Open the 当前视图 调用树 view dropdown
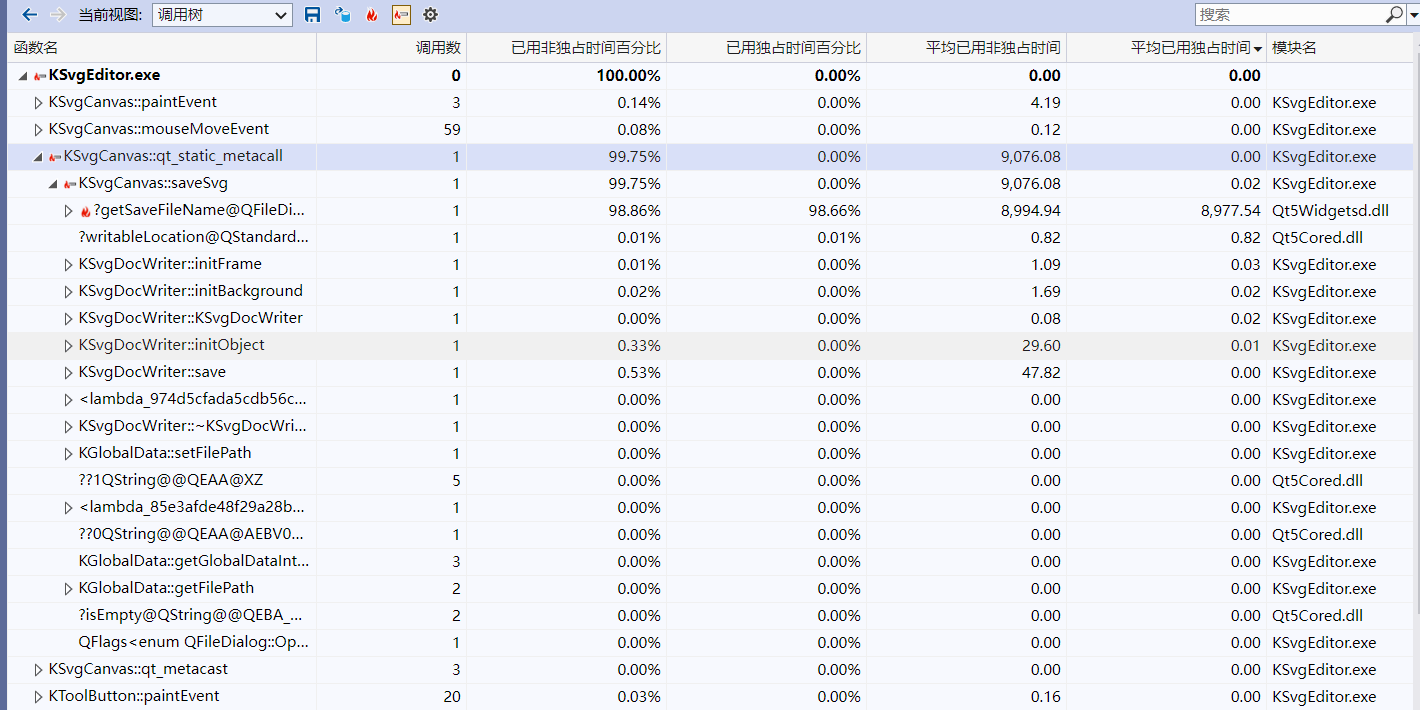The image size is (1420, 710). pyautogui.click(x=222, y=15)
